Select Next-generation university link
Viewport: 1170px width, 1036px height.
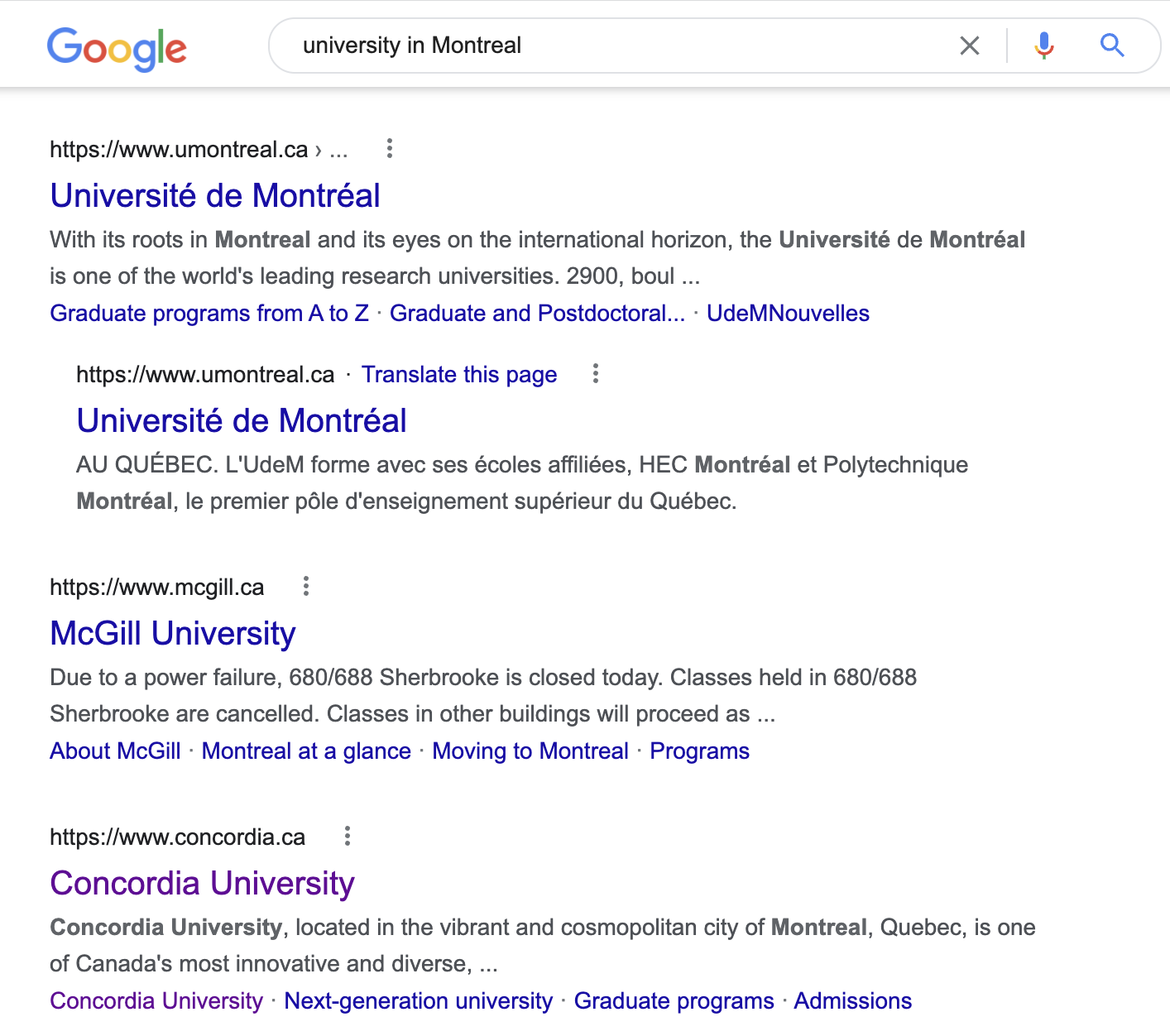coord(418,1001)
